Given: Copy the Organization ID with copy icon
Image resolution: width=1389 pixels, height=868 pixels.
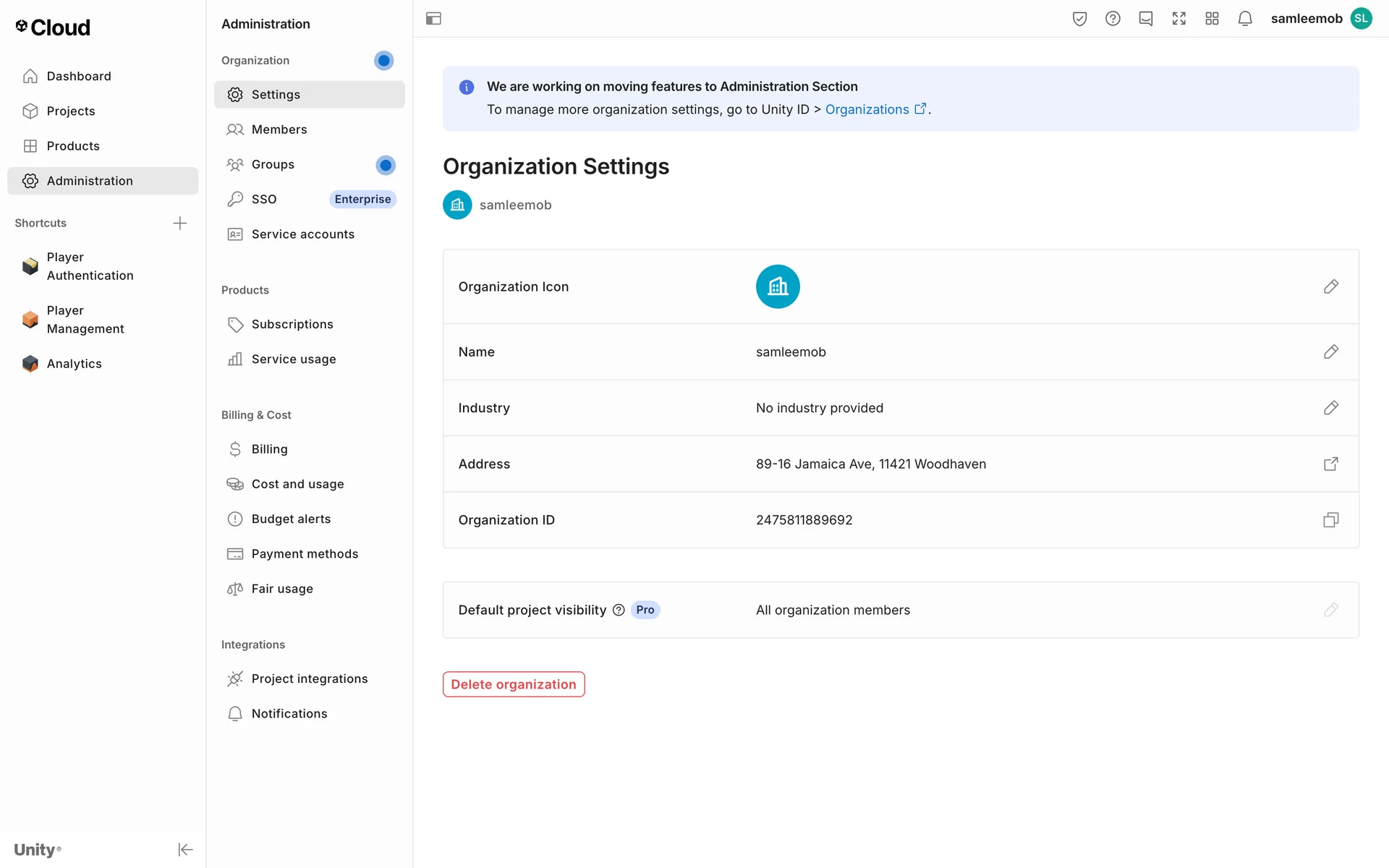Looking at the screenshot, I should click(1330, 520).
